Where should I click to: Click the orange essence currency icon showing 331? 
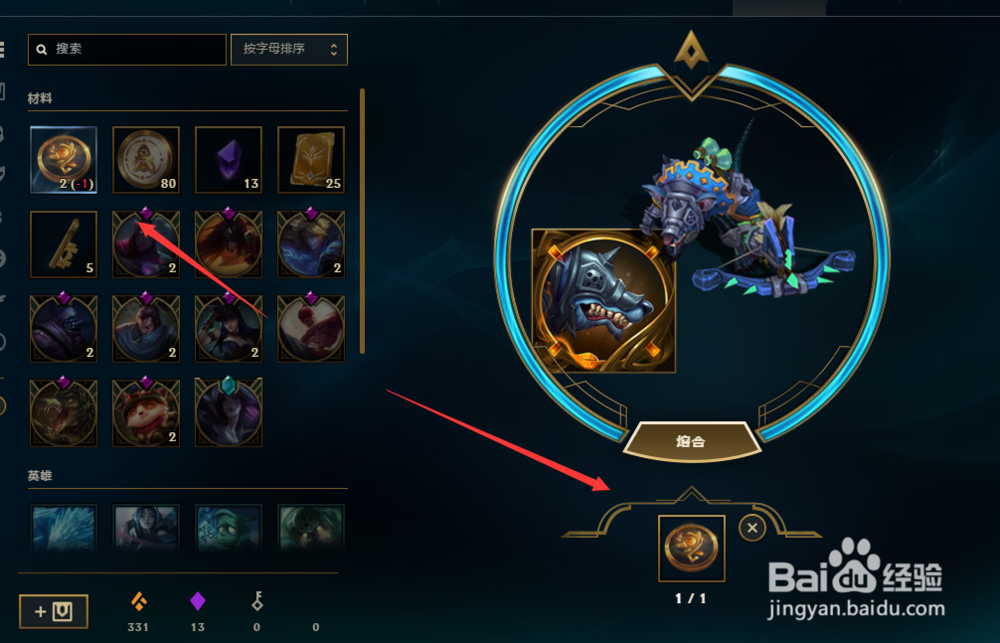pos(138,601)
